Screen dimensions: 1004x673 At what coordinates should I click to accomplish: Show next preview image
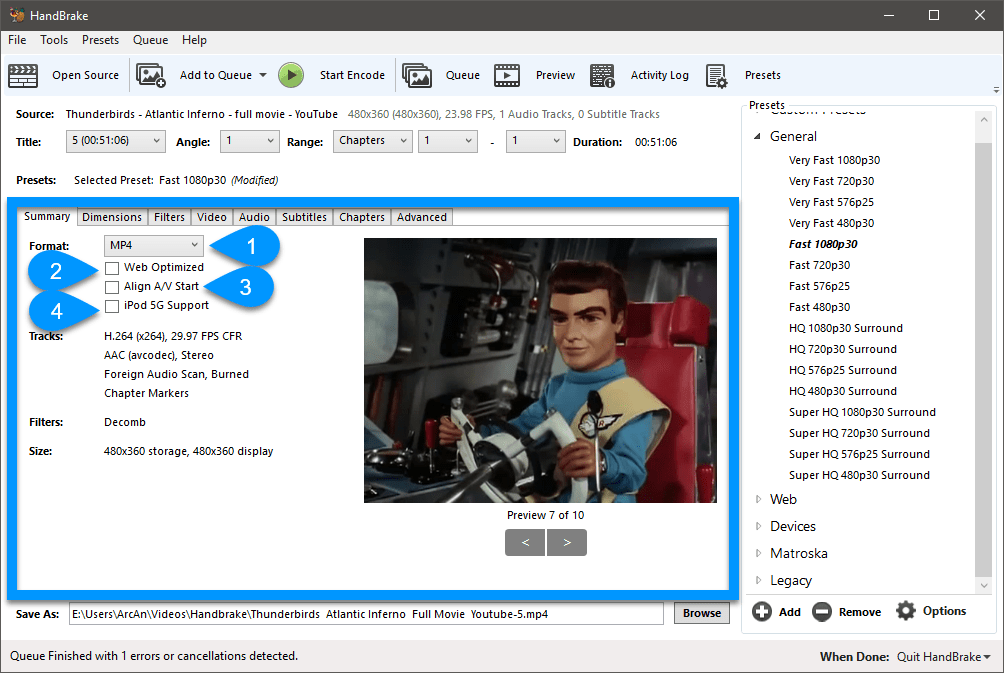point(567,542)
